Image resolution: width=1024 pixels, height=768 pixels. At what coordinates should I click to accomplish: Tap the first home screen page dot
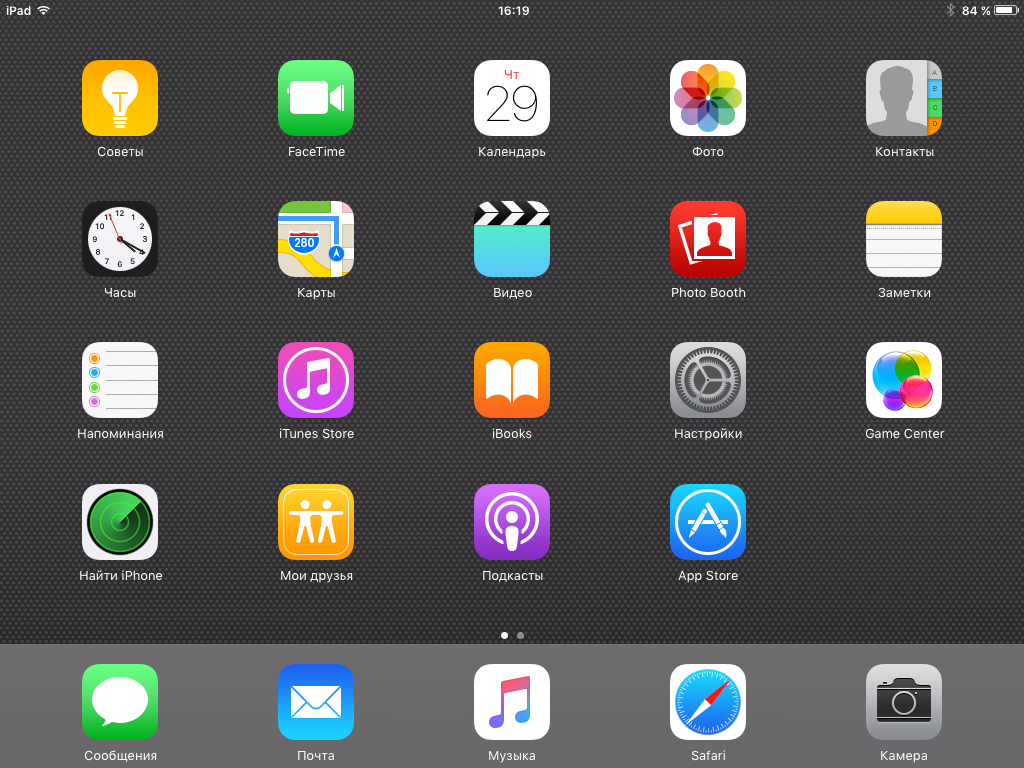point(504,635)
